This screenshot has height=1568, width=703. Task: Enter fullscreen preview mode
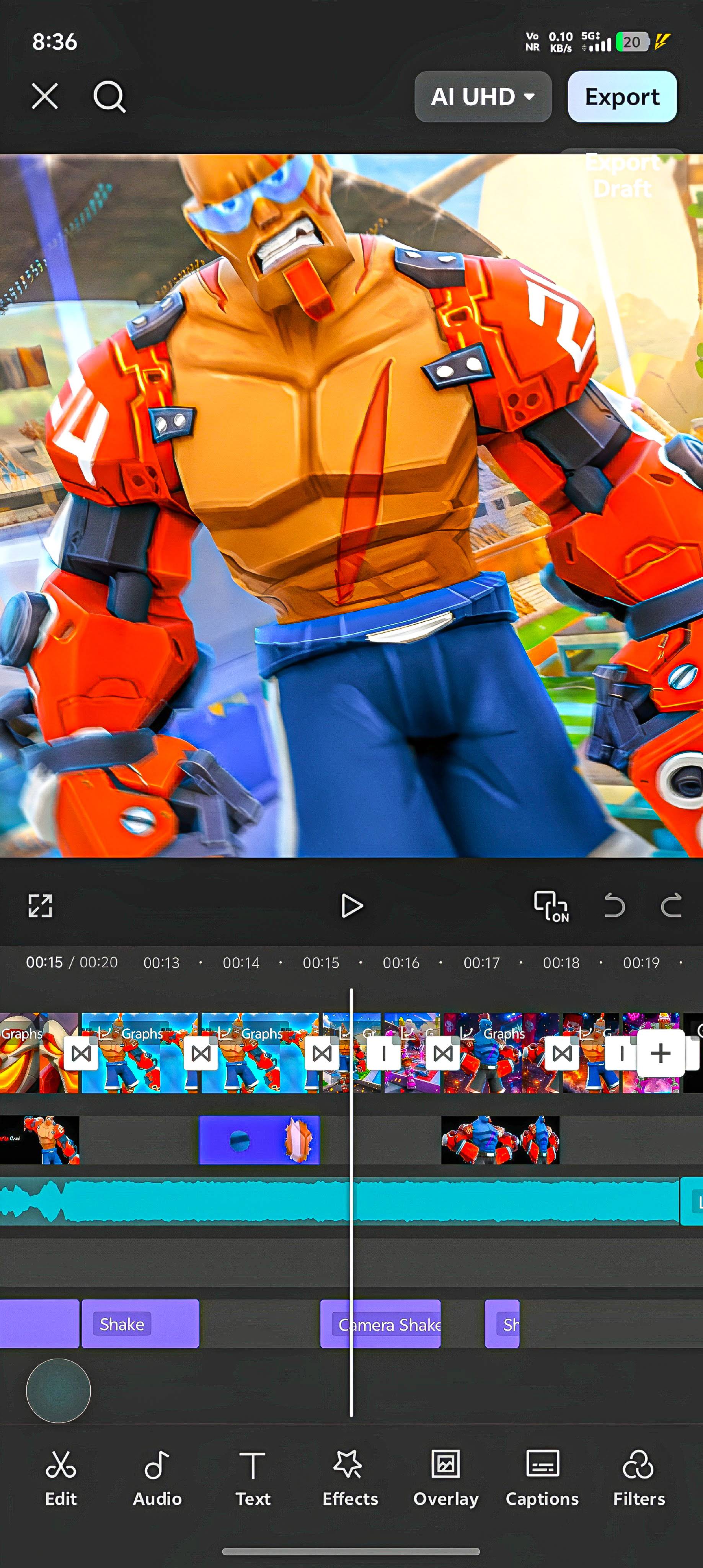click(x=40, y=906)
